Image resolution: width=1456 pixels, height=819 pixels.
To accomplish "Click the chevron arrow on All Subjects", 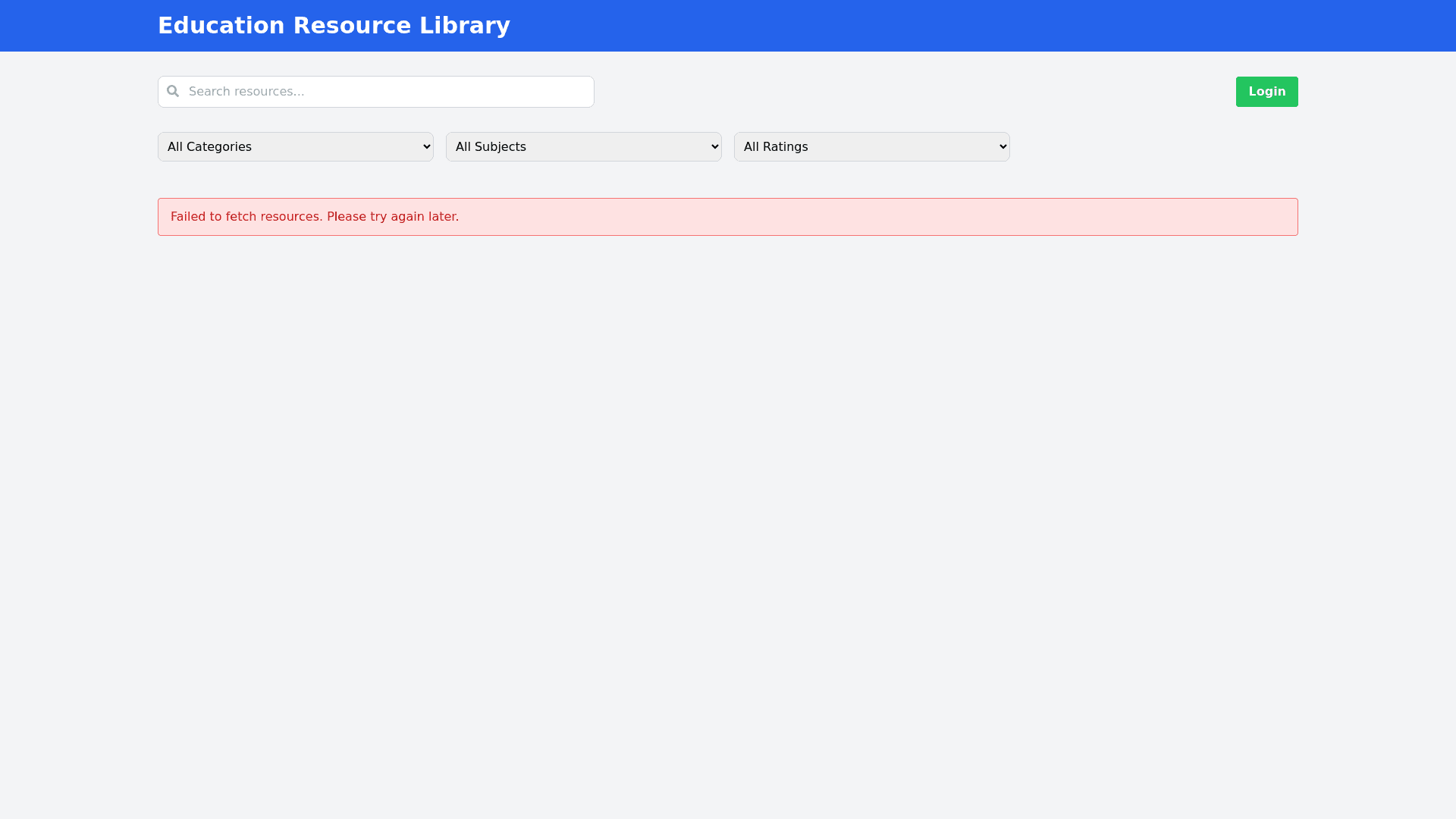I will (714, 147).
